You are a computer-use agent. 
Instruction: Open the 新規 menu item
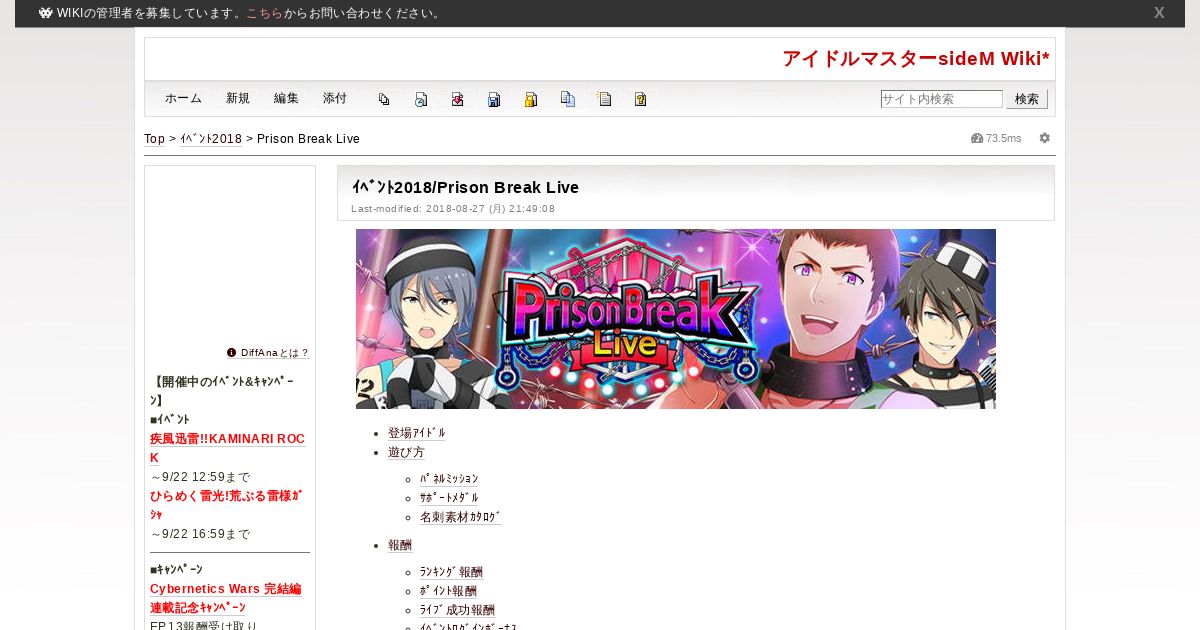pyautogui.click(x=238, y=98)
